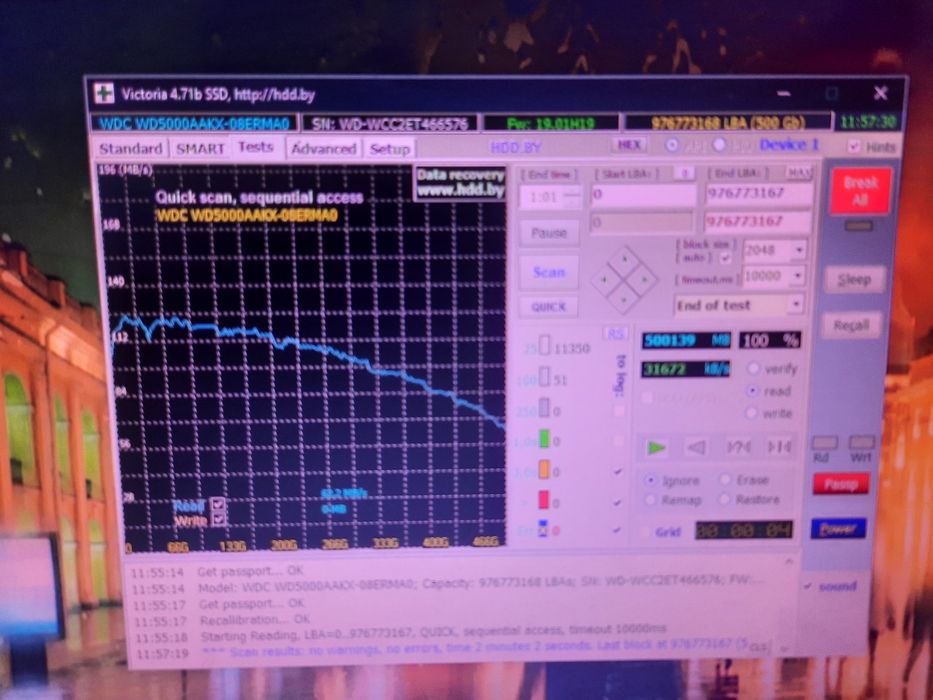Click the blue Power button
933x700 pixels.
coord(838,529)
